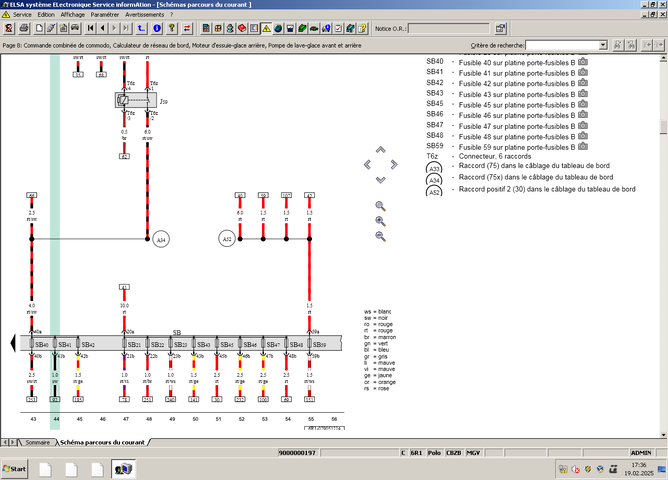The height and width of the screenshot is (480, 668).
Task: Pan the diagram right with arrow icon
Action: click(393, 165)
